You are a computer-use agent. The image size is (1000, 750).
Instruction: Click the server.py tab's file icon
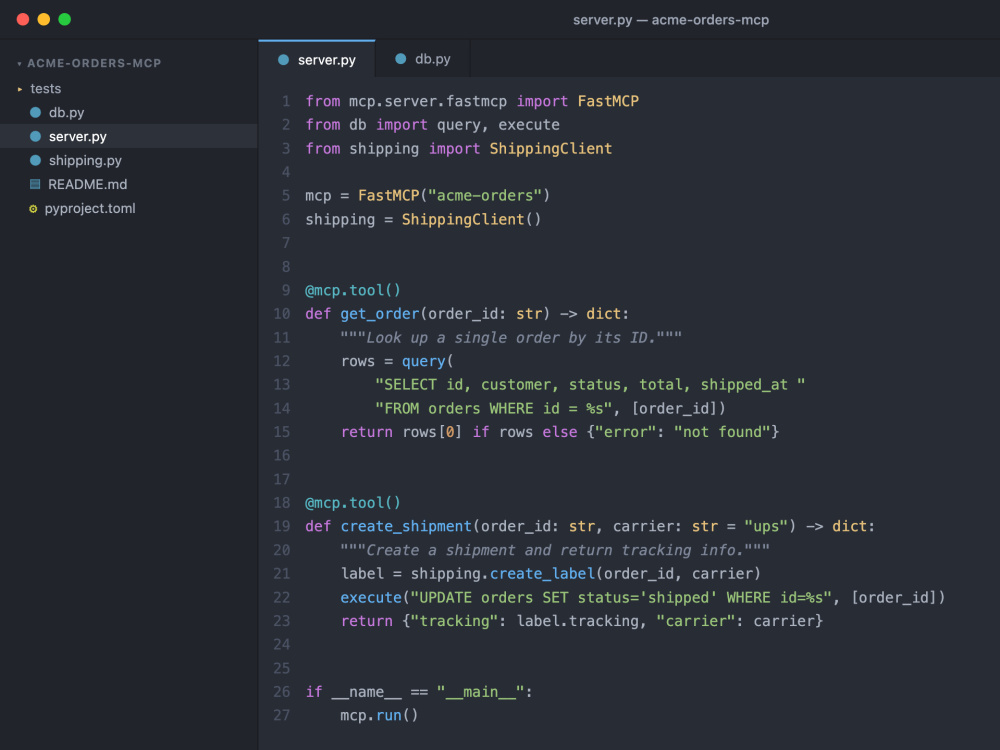click(x=284, y=60)
